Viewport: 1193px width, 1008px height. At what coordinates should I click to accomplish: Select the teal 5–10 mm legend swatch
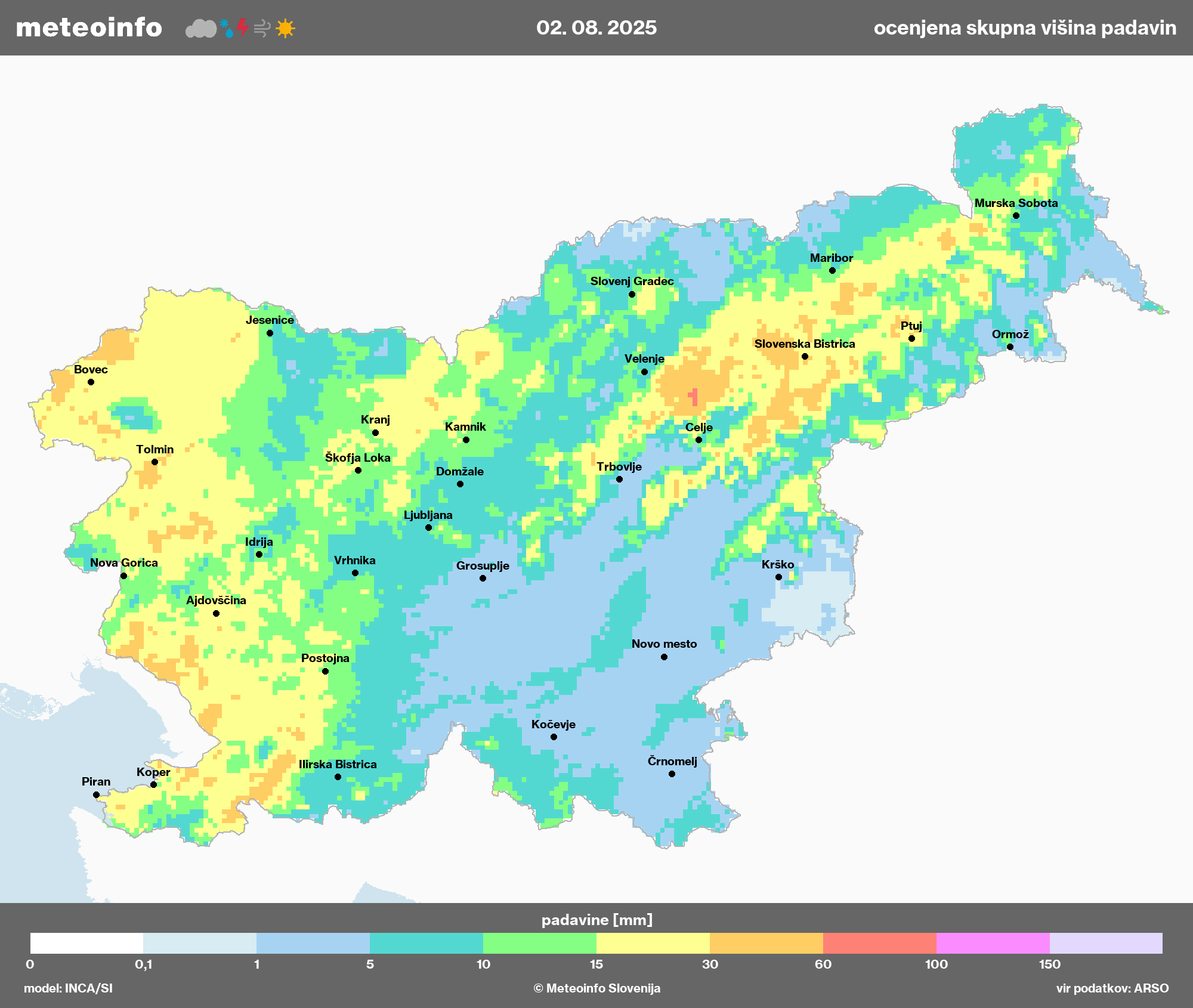click(x=426, y=943)
